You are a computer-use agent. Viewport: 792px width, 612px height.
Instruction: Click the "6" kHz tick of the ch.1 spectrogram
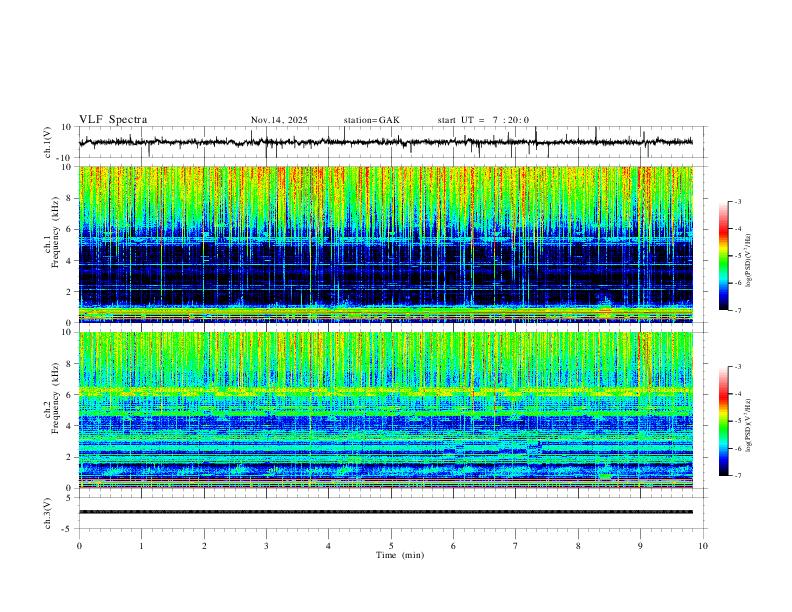pos(71,229)
